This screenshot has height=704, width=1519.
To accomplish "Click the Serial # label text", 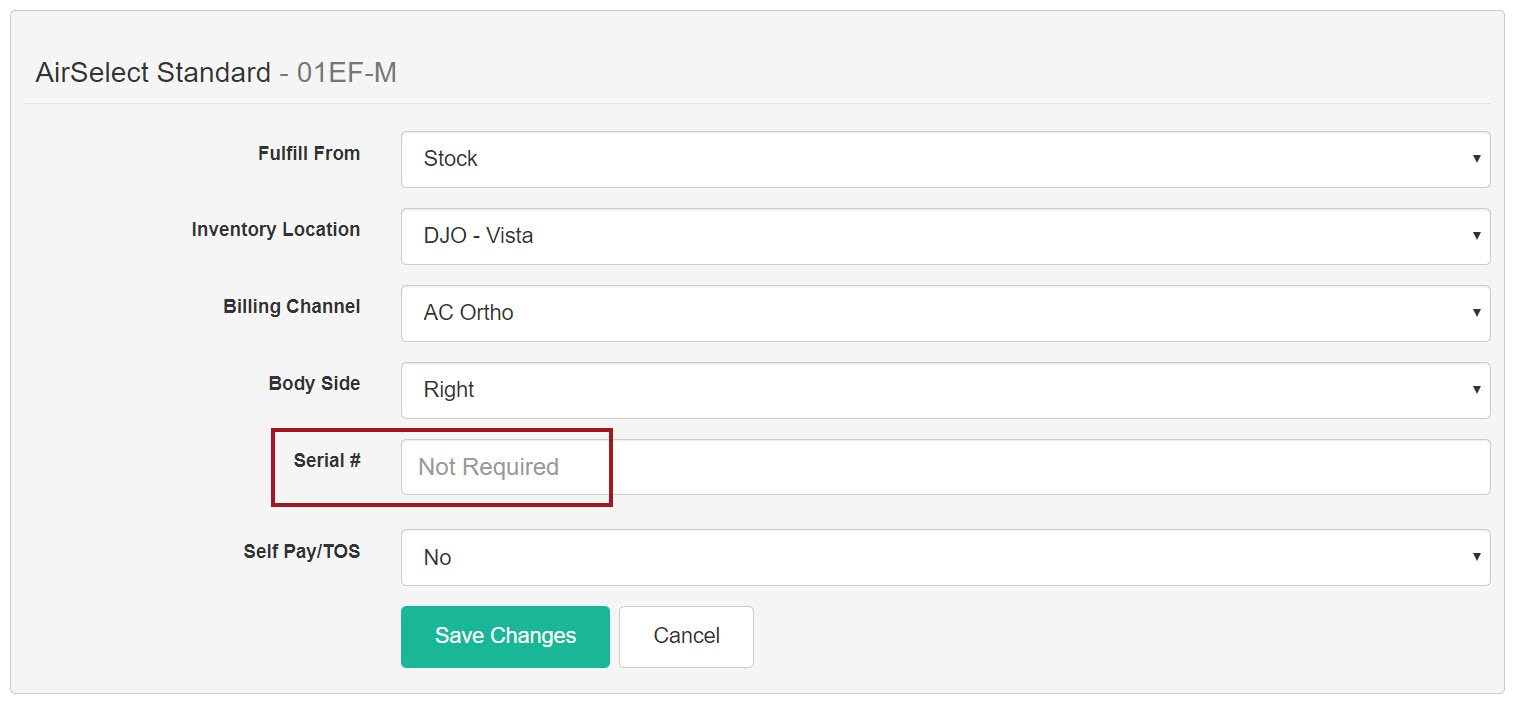I will (327, 460).
